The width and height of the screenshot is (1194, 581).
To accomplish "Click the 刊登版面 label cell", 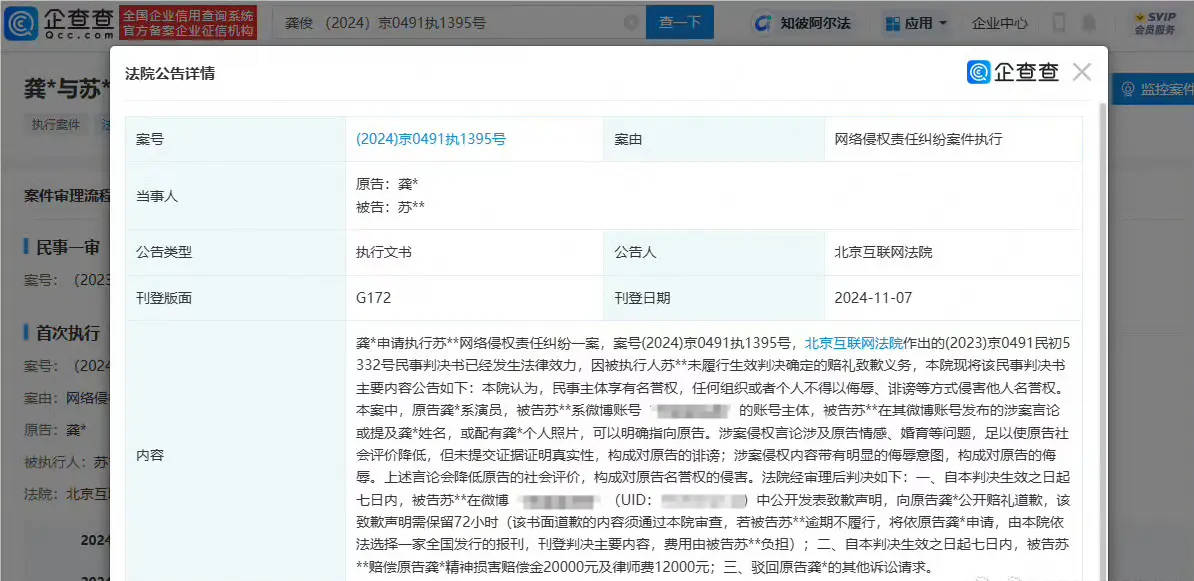I will click(x=235, y=298).
